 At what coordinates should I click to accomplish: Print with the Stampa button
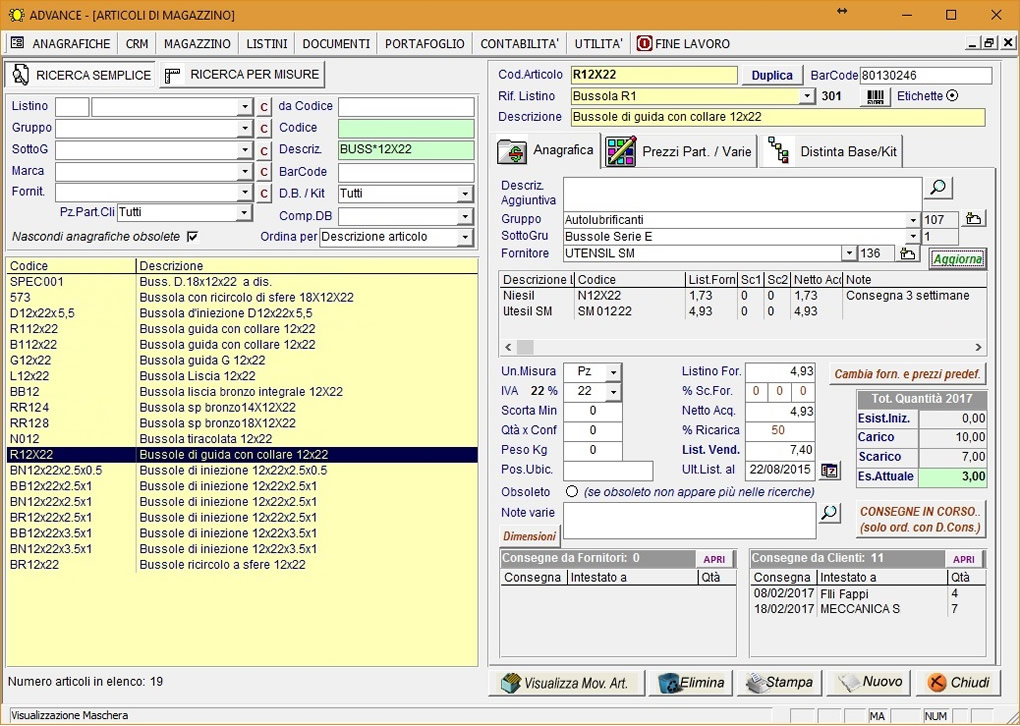779,683
